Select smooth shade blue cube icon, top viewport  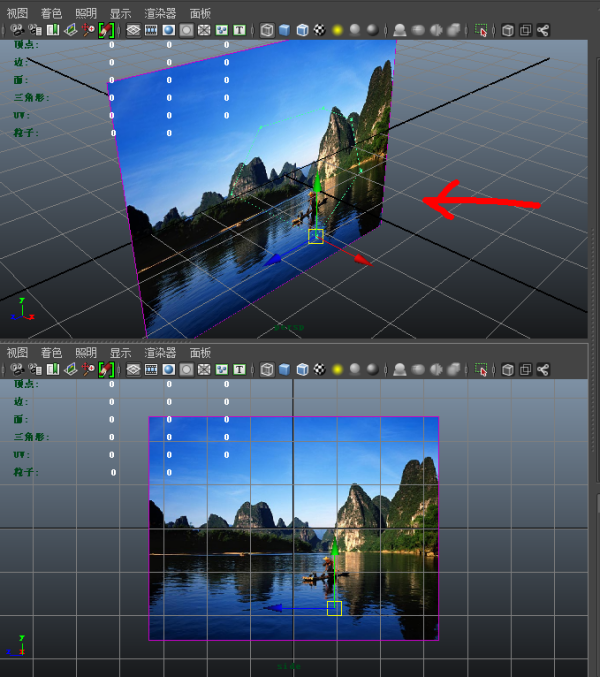point(285,31)
